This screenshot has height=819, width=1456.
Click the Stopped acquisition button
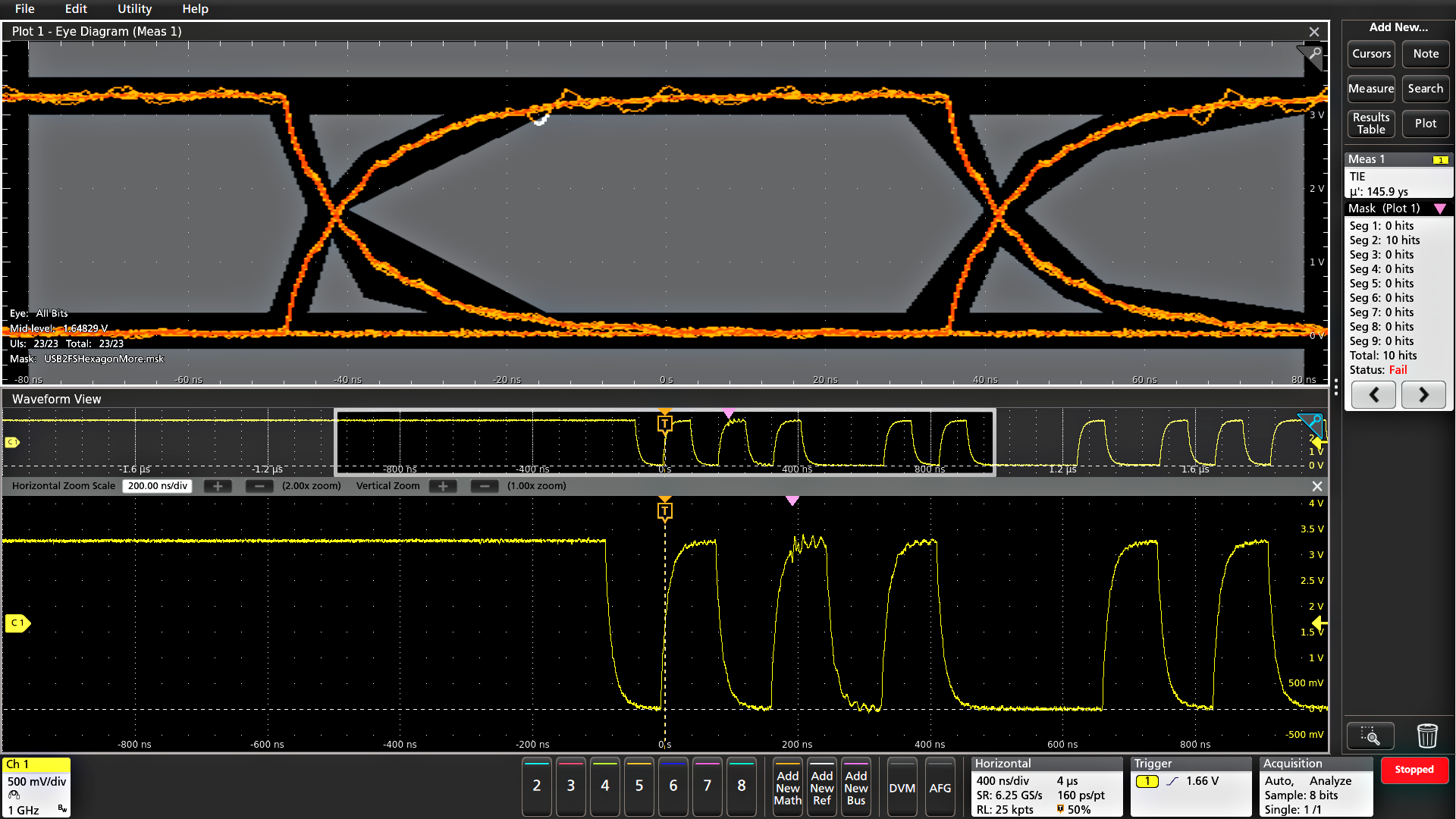1415,770
